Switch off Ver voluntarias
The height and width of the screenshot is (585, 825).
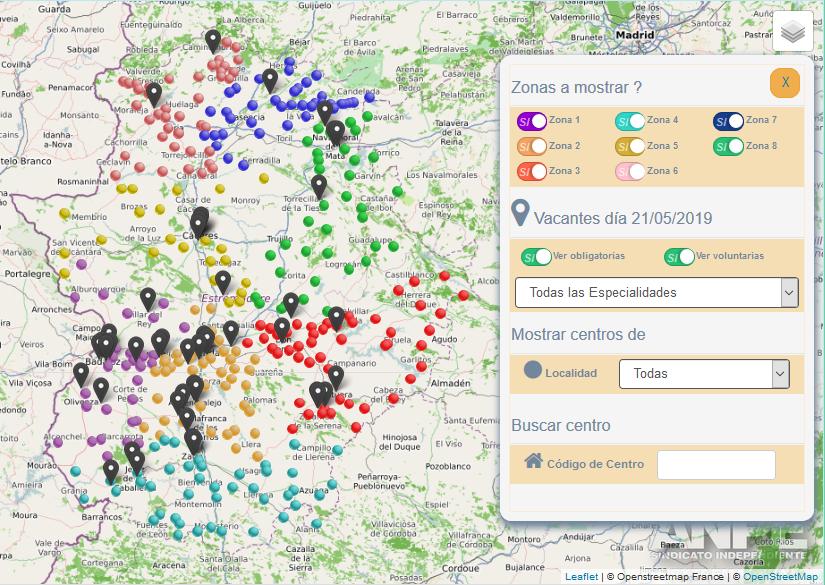(x=679, y=257)
